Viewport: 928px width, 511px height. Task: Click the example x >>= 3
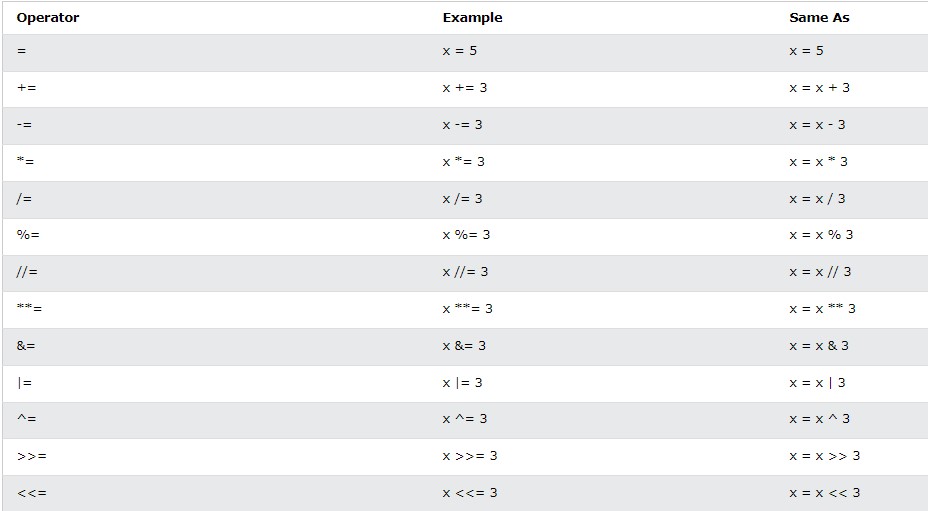(470, 456)
